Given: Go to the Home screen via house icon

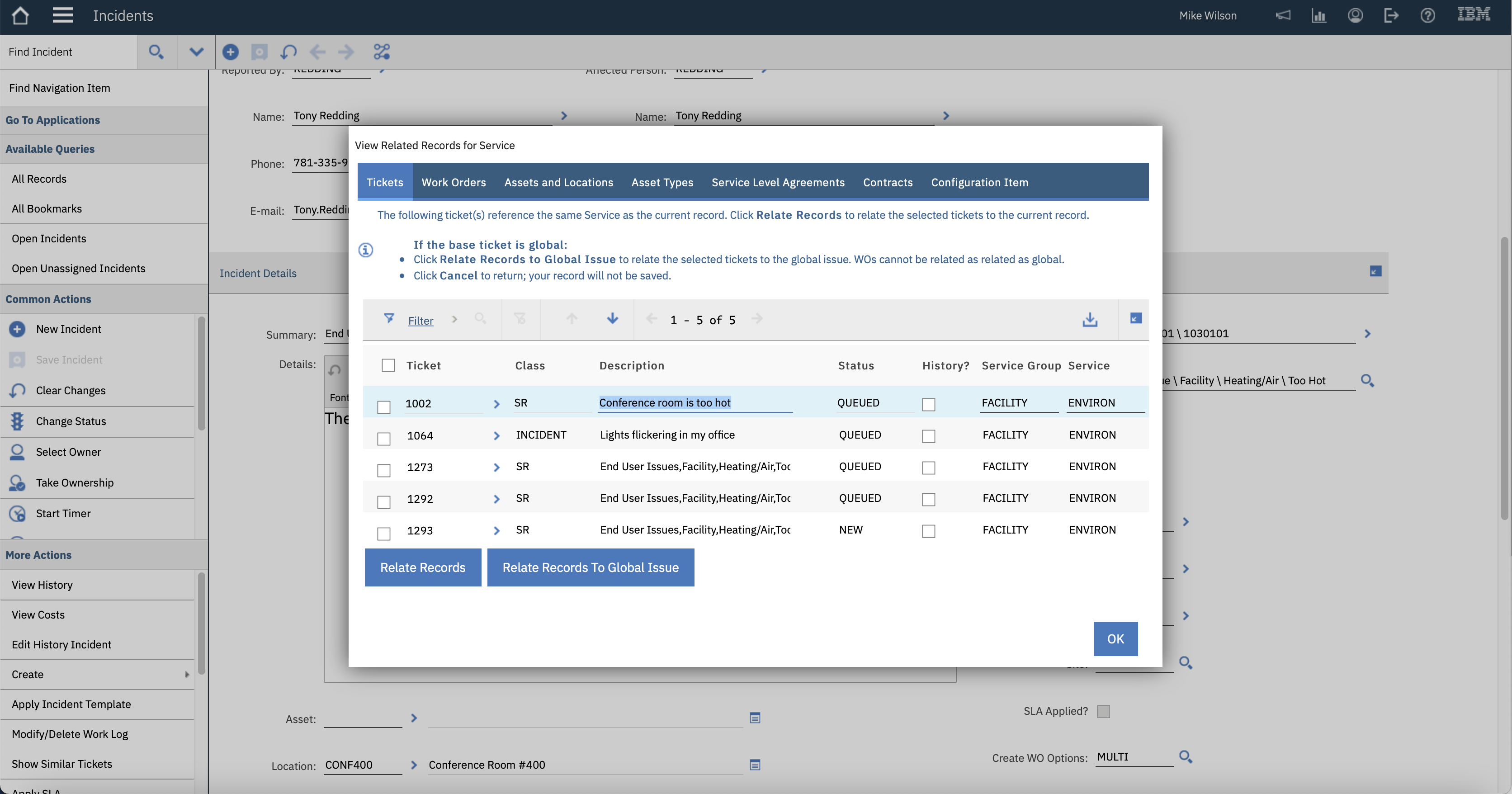Looking at the screenshot, I should [20, 16].
